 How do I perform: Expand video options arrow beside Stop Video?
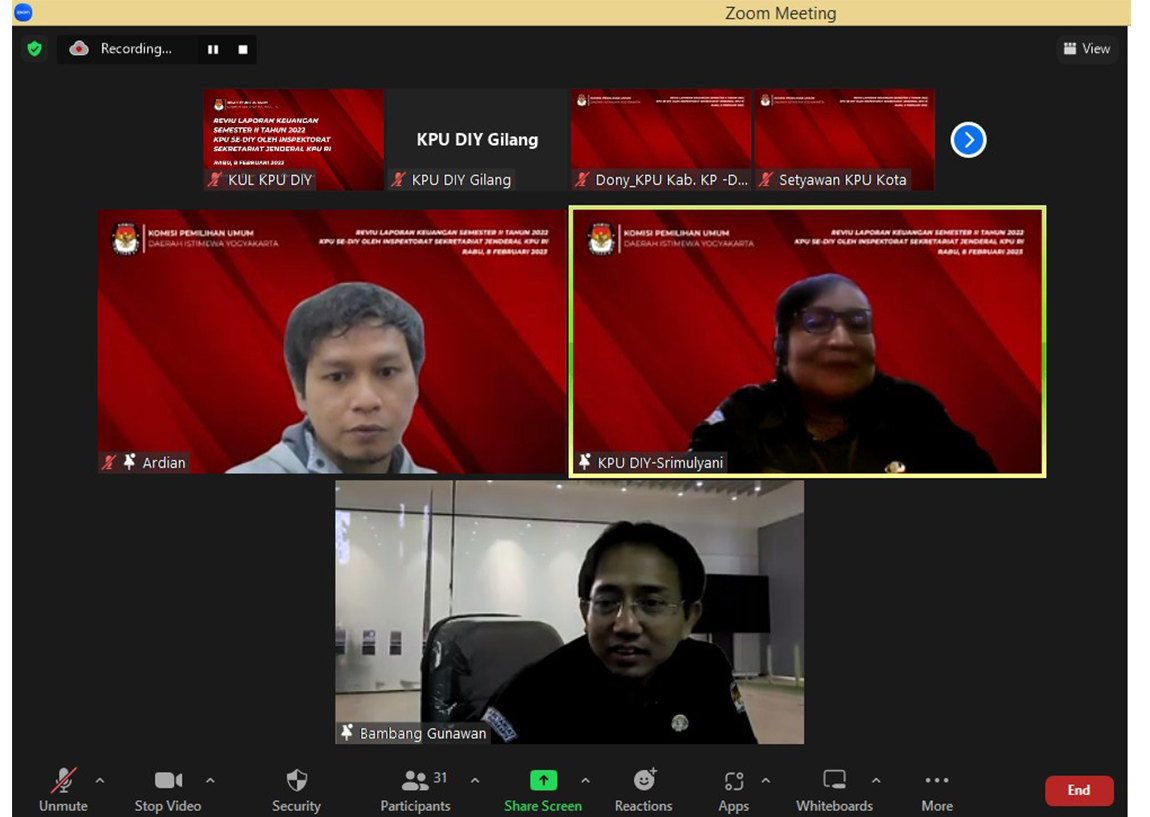(x=210, y=780)
